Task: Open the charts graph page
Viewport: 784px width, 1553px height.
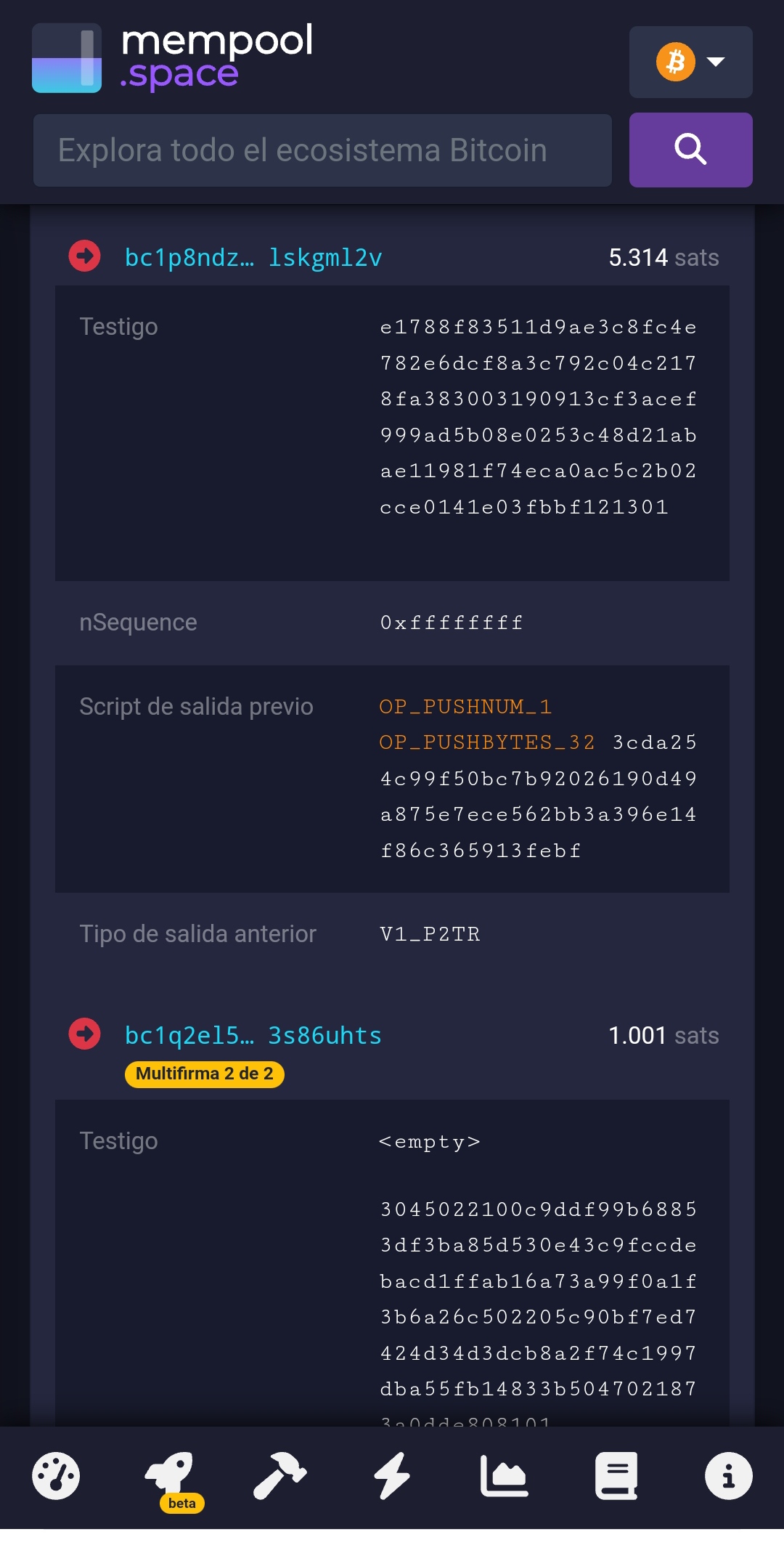Action: pos(504,1475)
